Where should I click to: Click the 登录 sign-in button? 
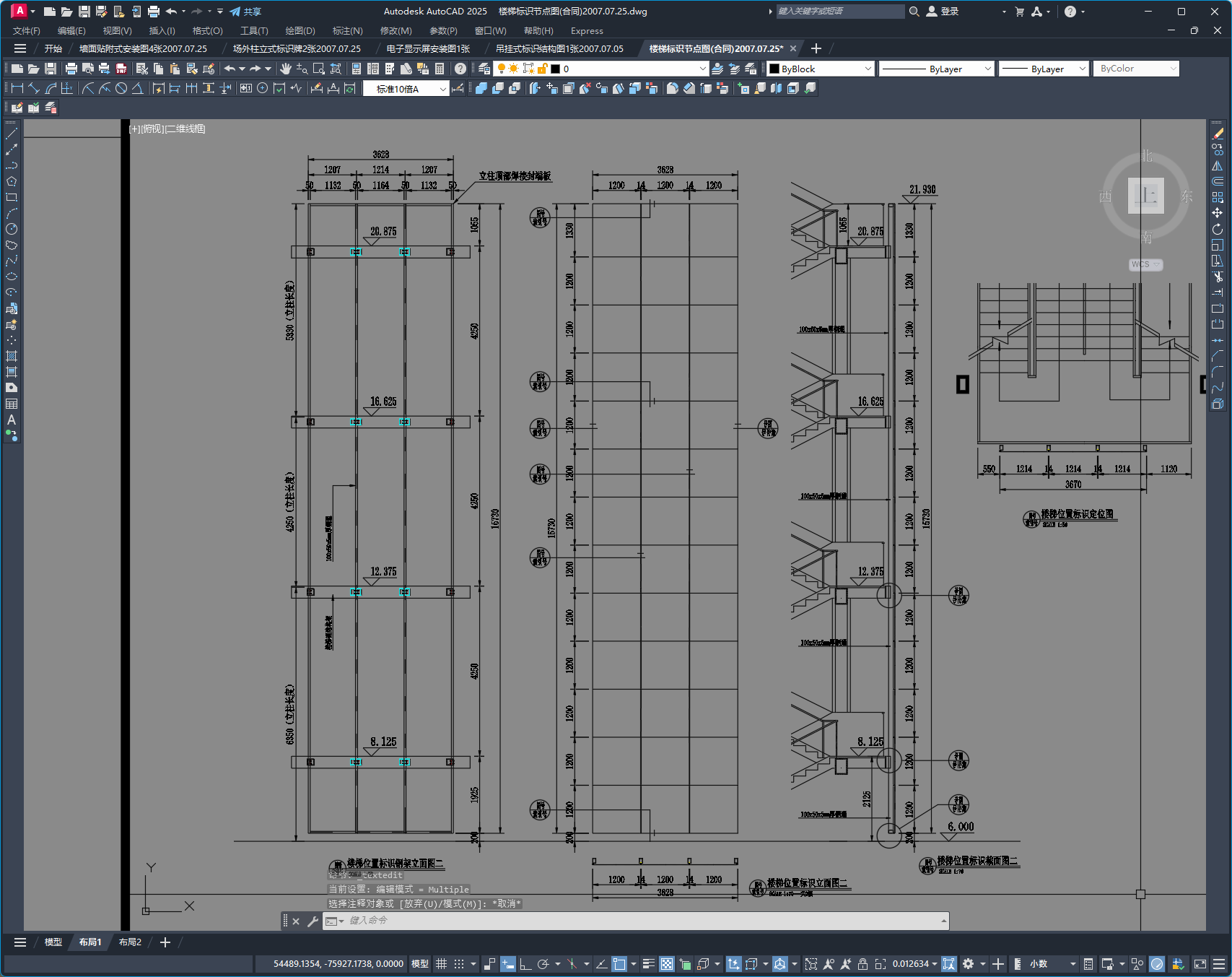(943, 12)
